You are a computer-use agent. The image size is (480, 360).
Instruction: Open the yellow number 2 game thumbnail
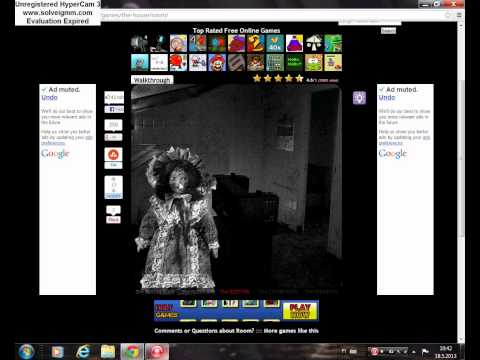point(256,43)
